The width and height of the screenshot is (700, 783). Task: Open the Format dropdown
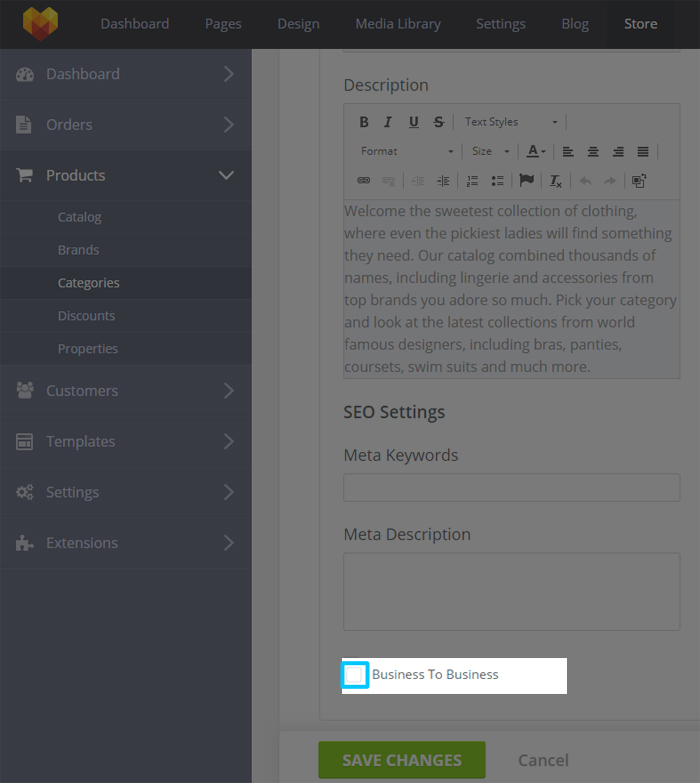click(x=407, y=151)
